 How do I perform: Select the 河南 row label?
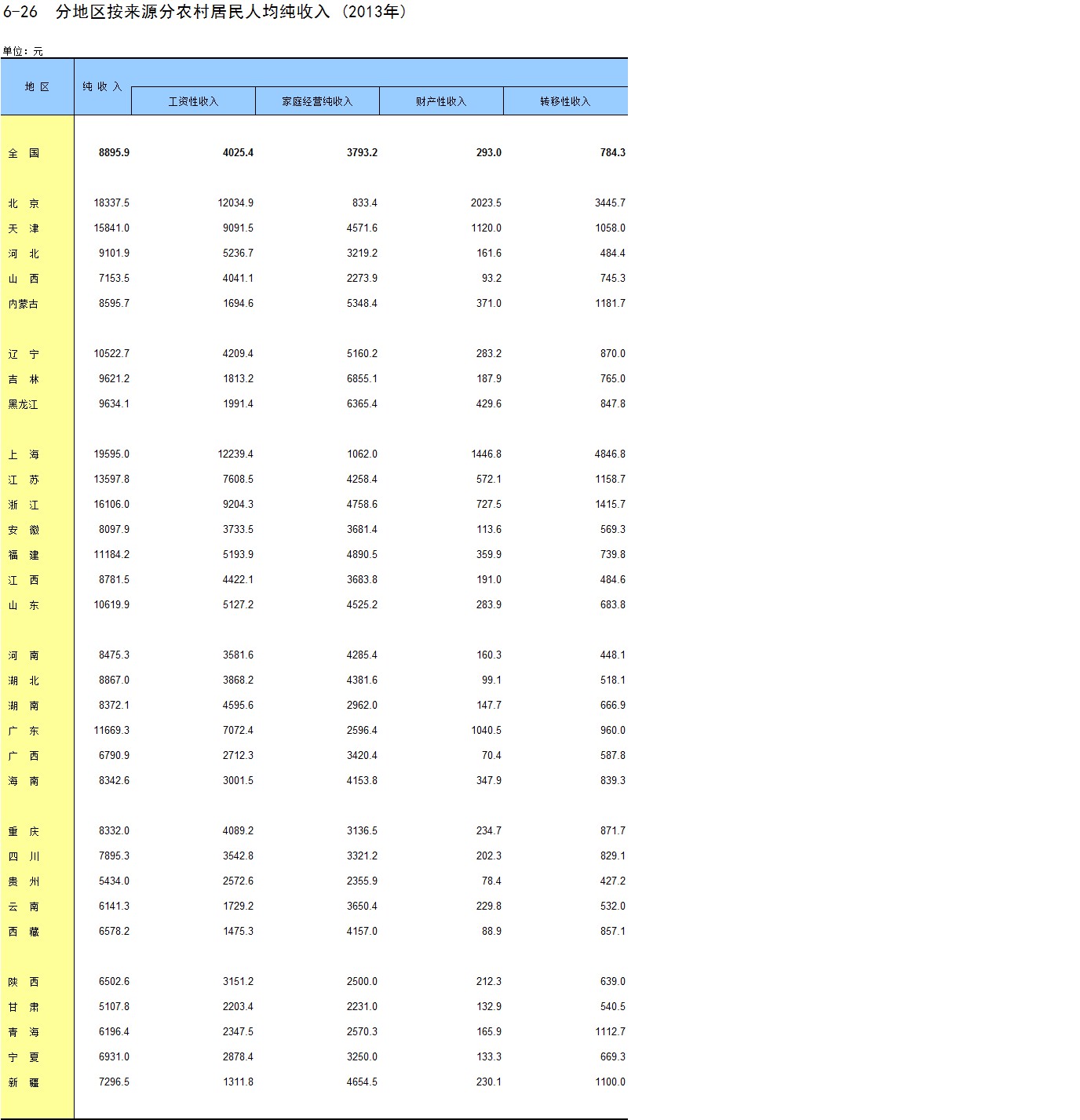tap(24, 655)
